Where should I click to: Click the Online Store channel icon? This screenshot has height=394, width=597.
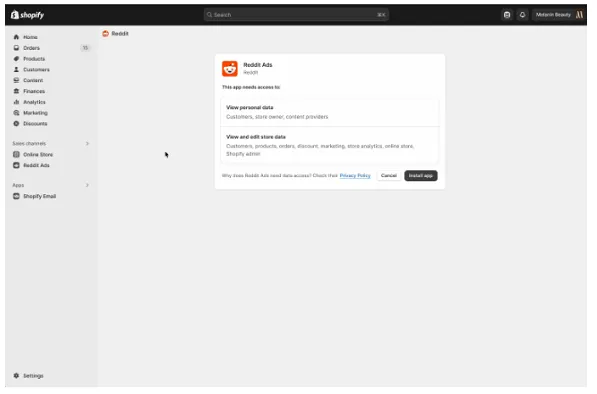pos(16,155)
